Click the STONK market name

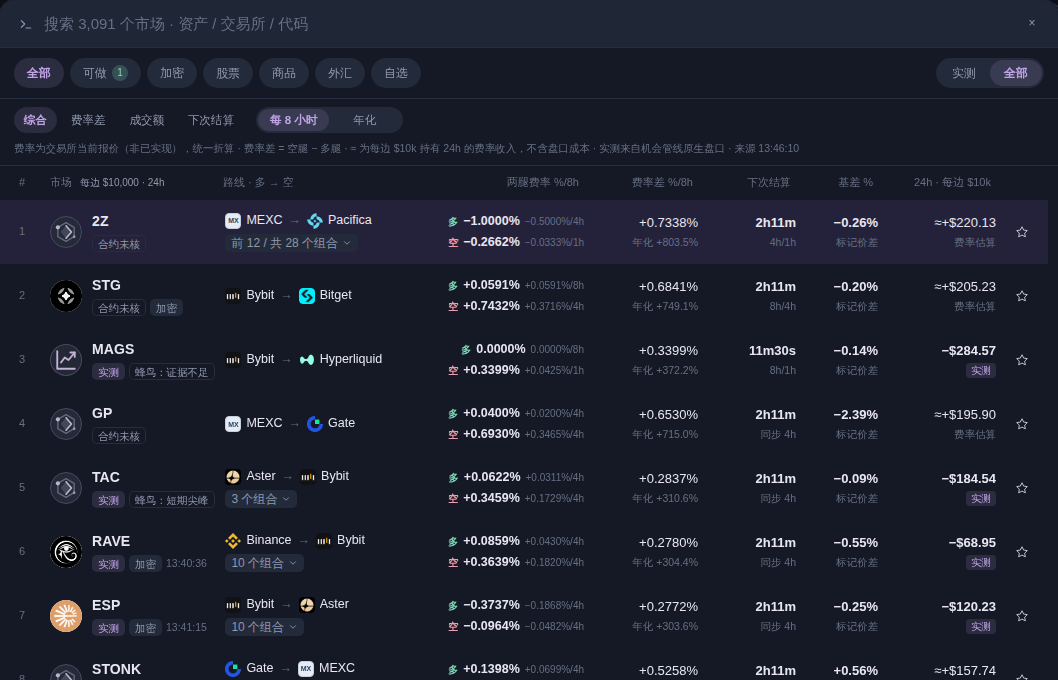(x=116, y=669)
